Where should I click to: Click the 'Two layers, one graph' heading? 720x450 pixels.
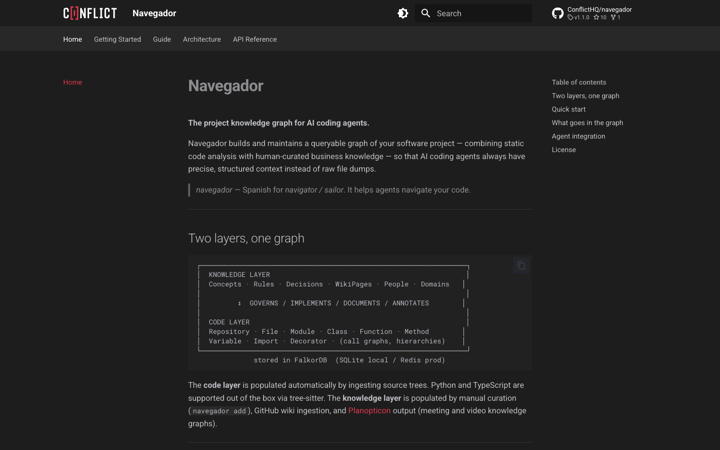coord(246,238)
